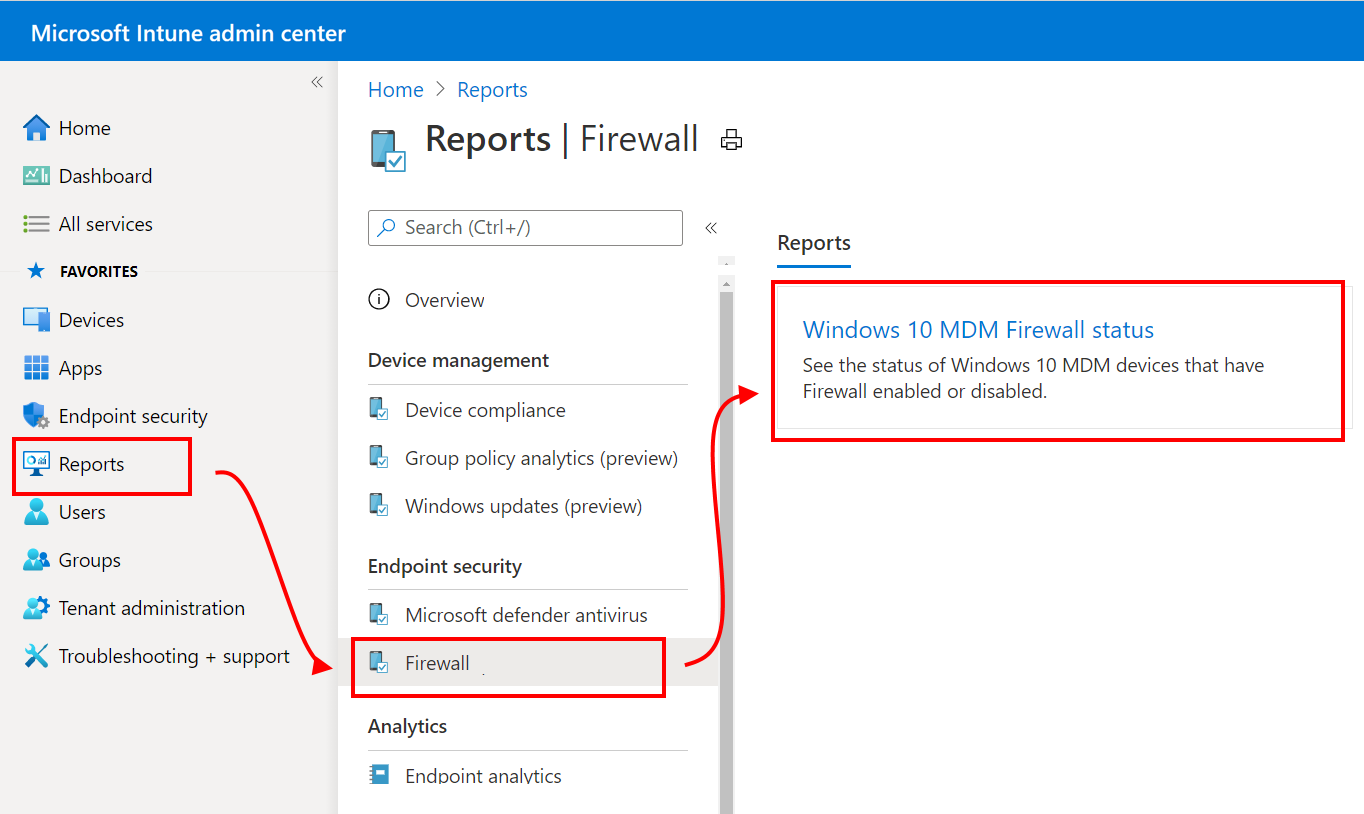Click the Endpoint analytics icon
The image size is (1364, 814).
click(380, 774)
